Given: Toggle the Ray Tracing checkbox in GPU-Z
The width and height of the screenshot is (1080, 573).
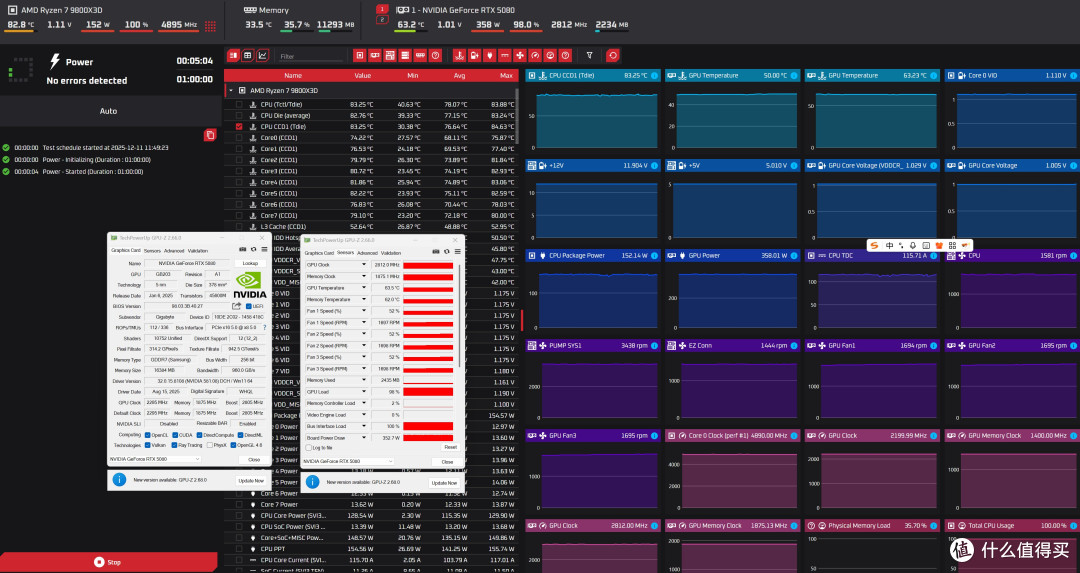Looking at the screenshot, I should point(174,445).
